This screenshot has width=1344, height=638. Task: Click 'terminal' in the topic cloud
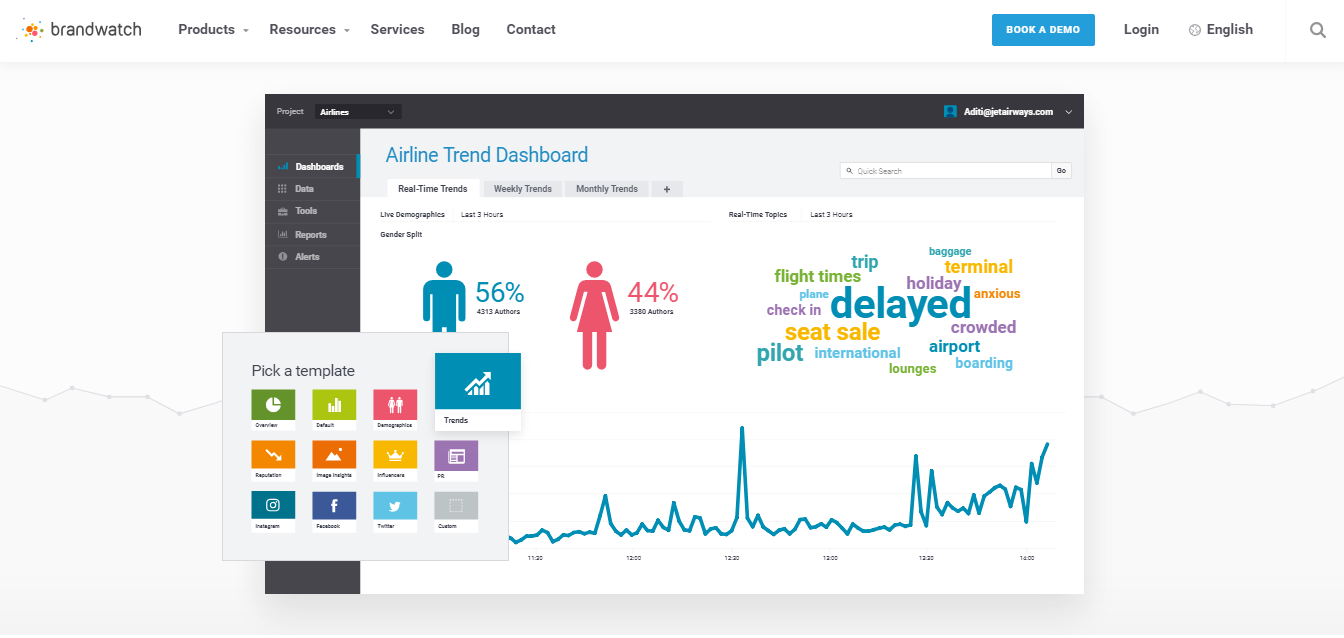pos(979,267)
